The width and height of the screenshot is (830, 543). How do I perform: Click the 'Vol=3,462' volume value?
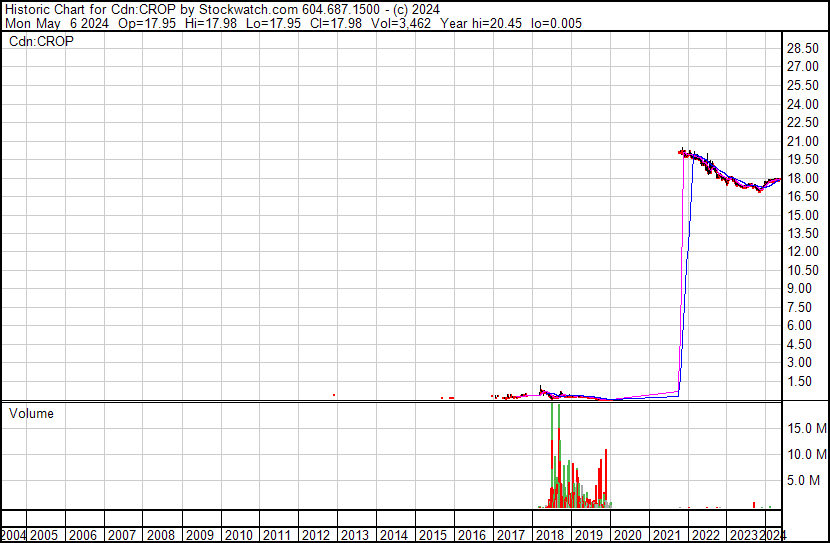401,23
